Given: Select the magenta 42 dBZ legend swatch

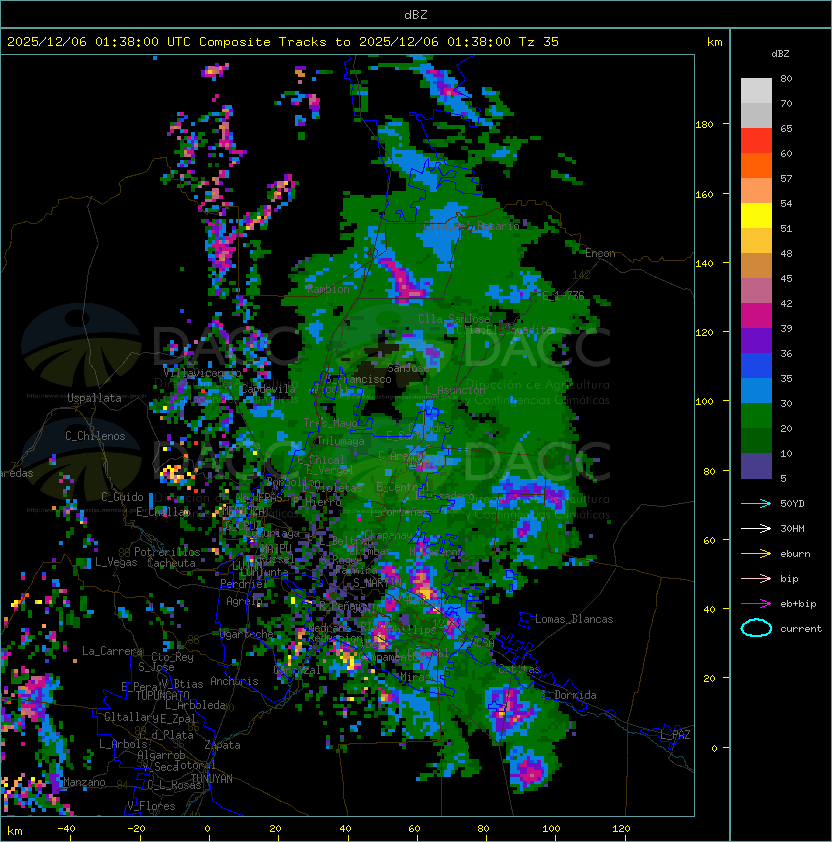Looking at the screenshot, I should click(756, 316).
